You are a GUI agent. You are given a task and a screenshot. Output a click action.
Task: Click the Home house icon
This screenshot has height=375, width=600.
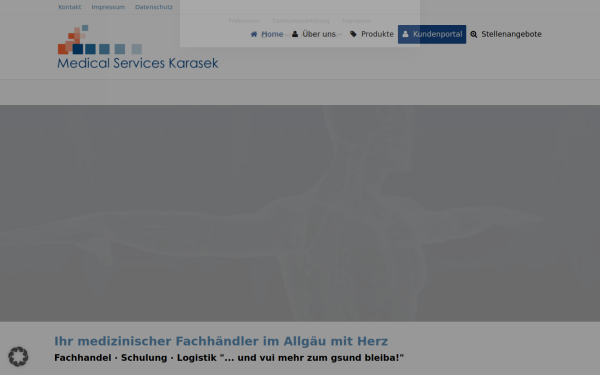pos(254,34)
